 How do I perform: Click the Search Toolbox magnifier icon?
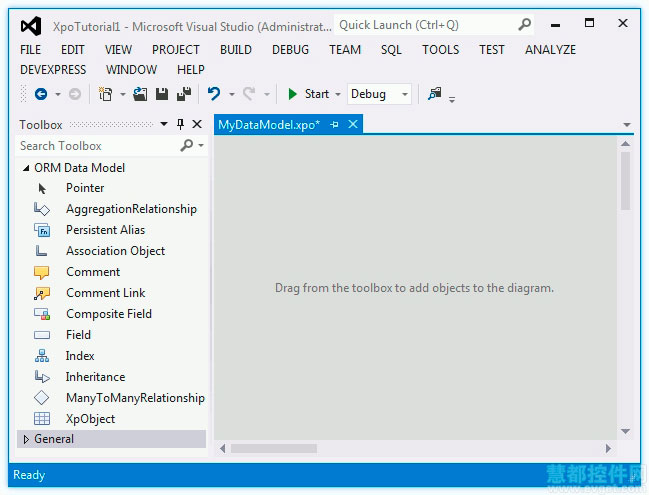point(187,145)
